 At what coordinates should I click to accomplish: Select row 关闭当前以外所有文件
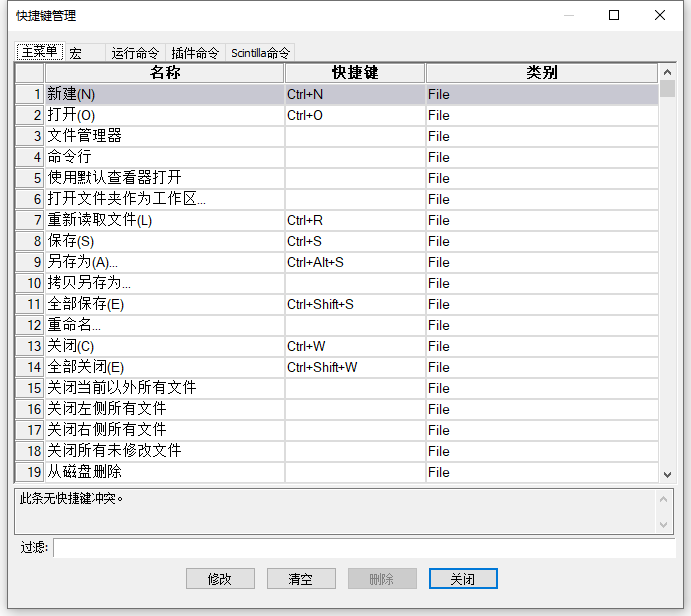(x=337, y=389)
